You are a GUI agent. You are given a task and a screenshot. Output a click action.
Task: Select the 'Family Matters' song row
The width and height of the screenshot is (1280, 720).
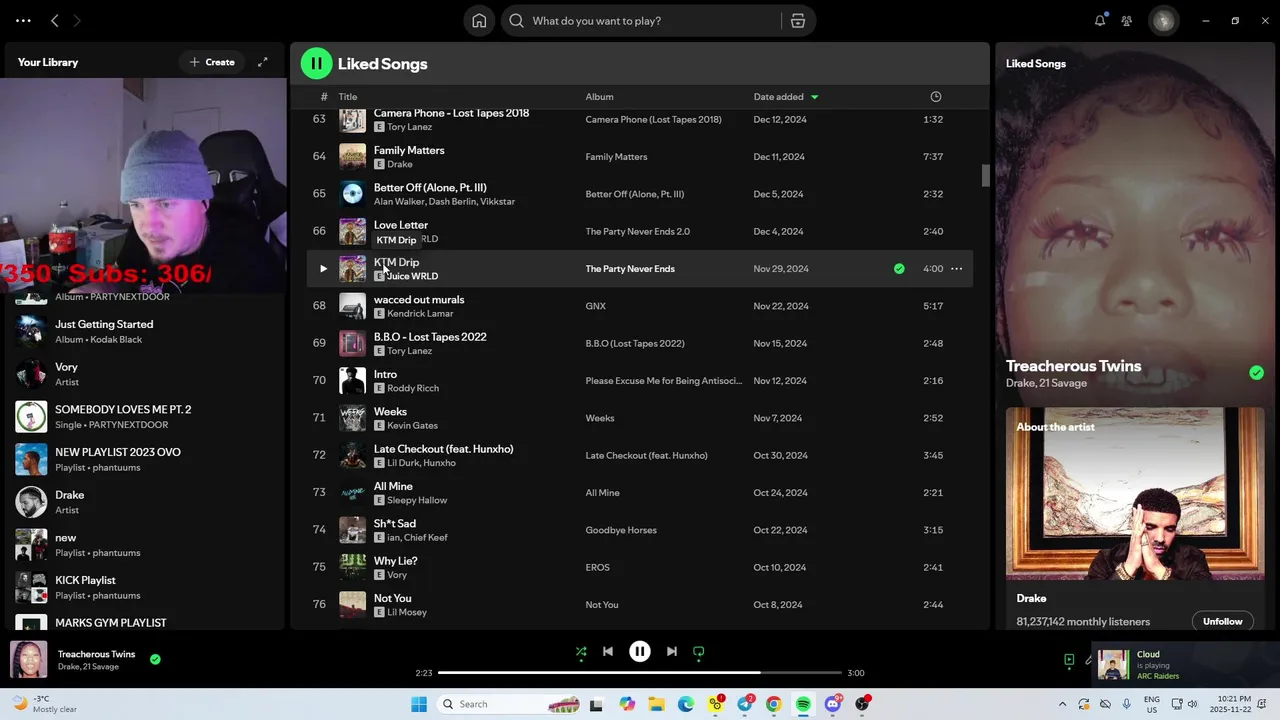(x=640, y=157)
